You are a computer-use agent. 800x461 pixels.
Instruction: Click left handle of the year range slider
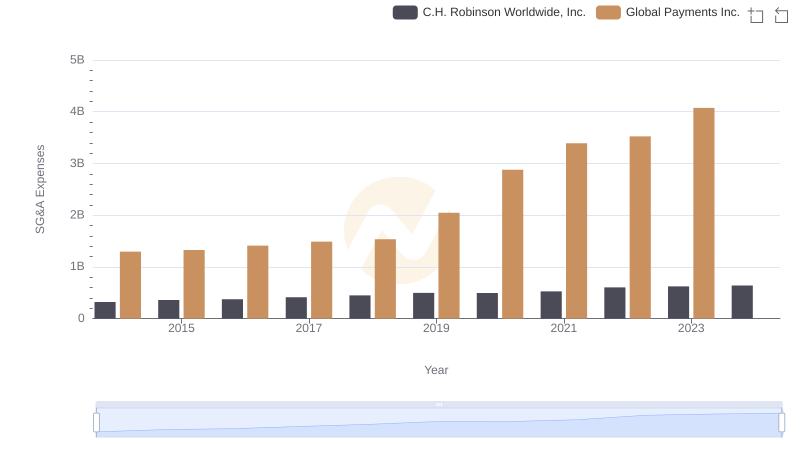96,422
